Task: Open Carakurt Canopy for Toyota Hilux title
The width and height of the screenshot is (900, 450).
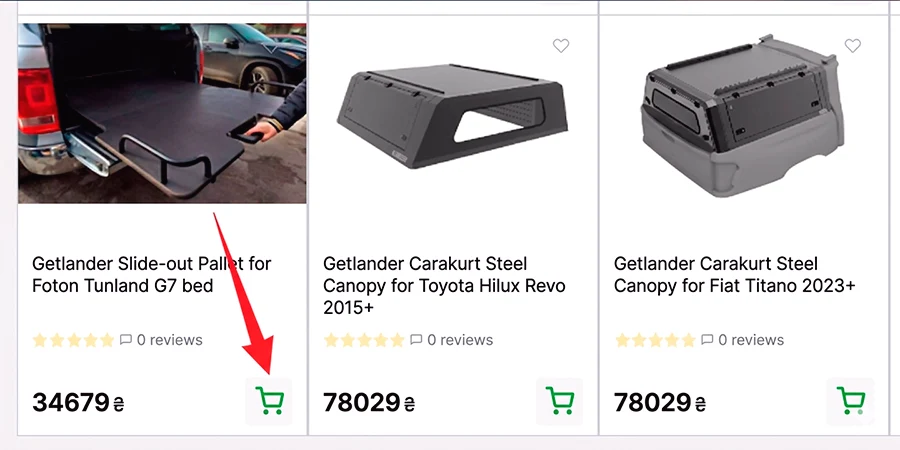Action: 444,286
